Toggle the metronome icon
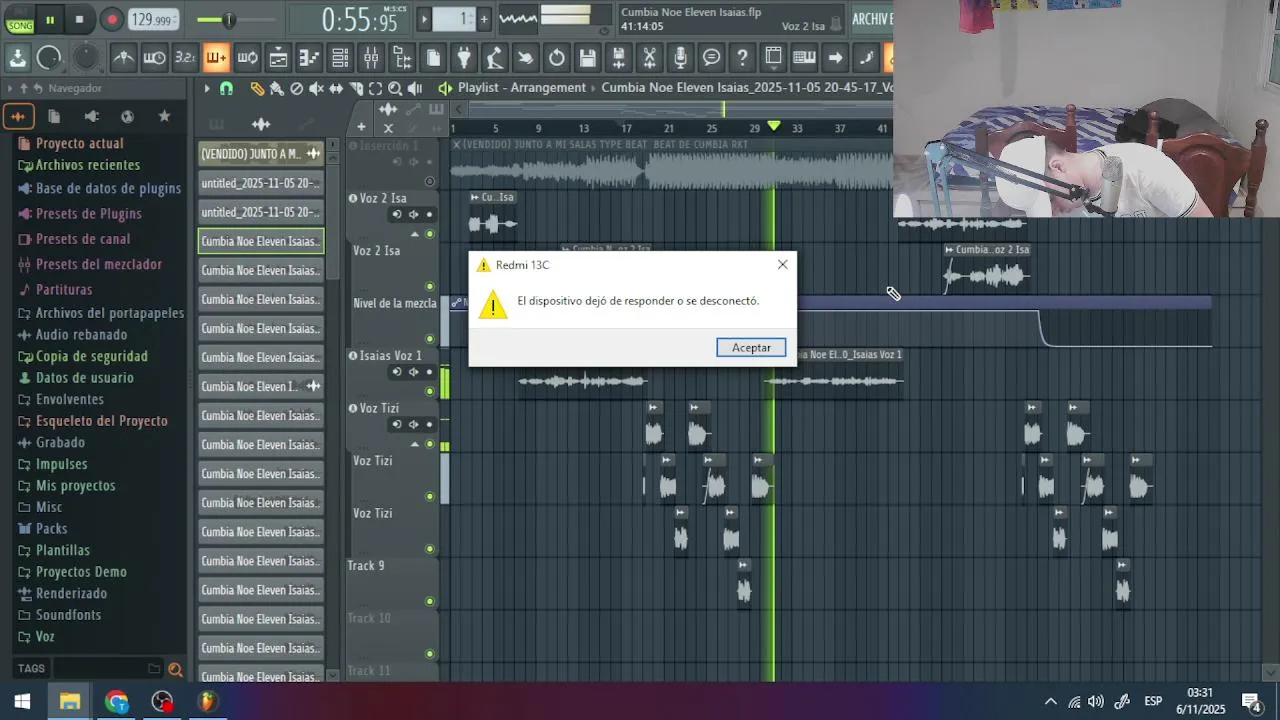Viewport: 1280px width, 720px height. [x=123, y=58]
